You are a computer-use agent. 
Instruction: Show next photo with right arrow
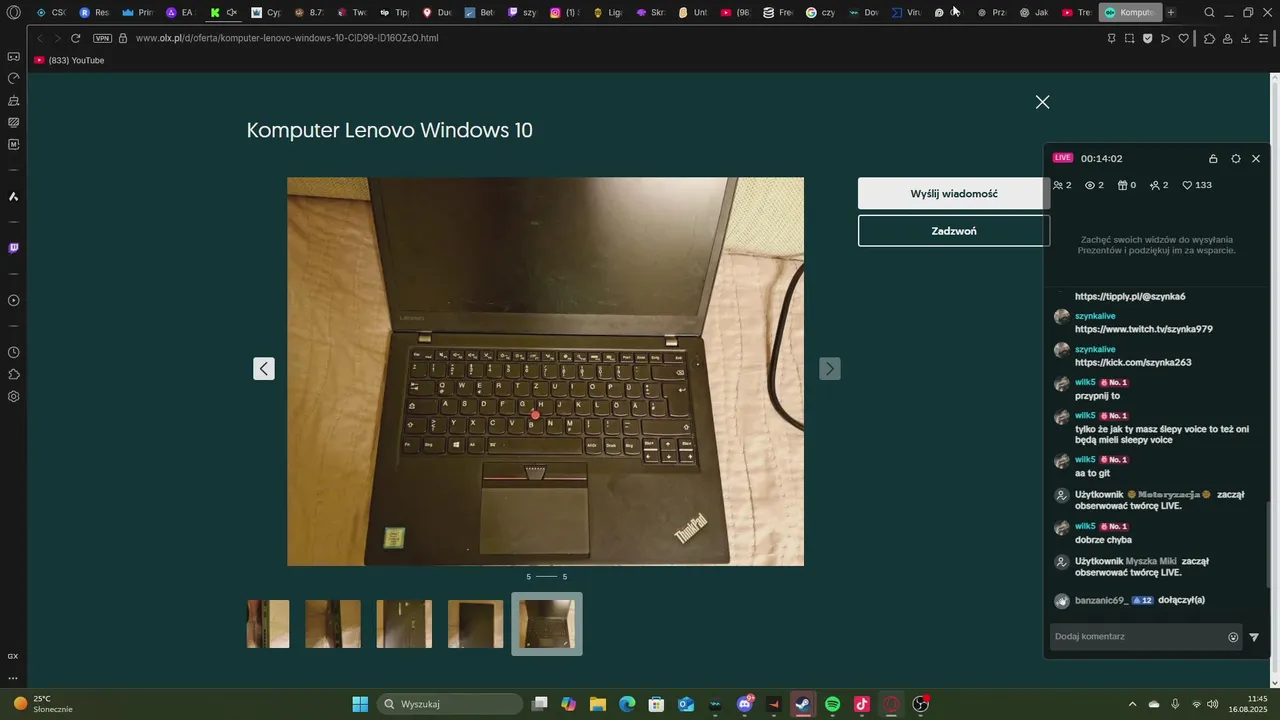point(830,368)
